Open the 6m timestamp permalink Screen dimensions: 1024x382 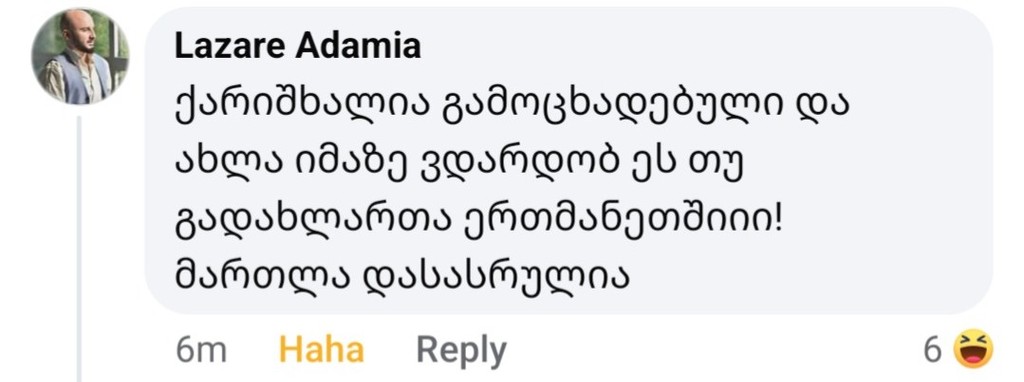tap(201, 351)
